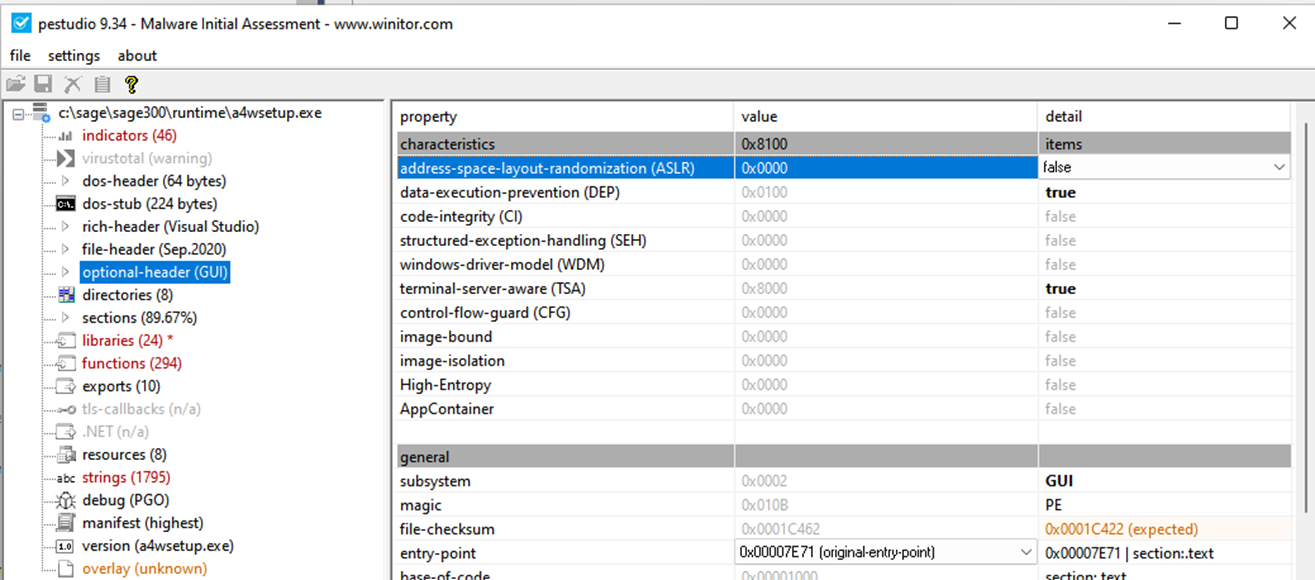Click the value column header

[x=759, y=117]
